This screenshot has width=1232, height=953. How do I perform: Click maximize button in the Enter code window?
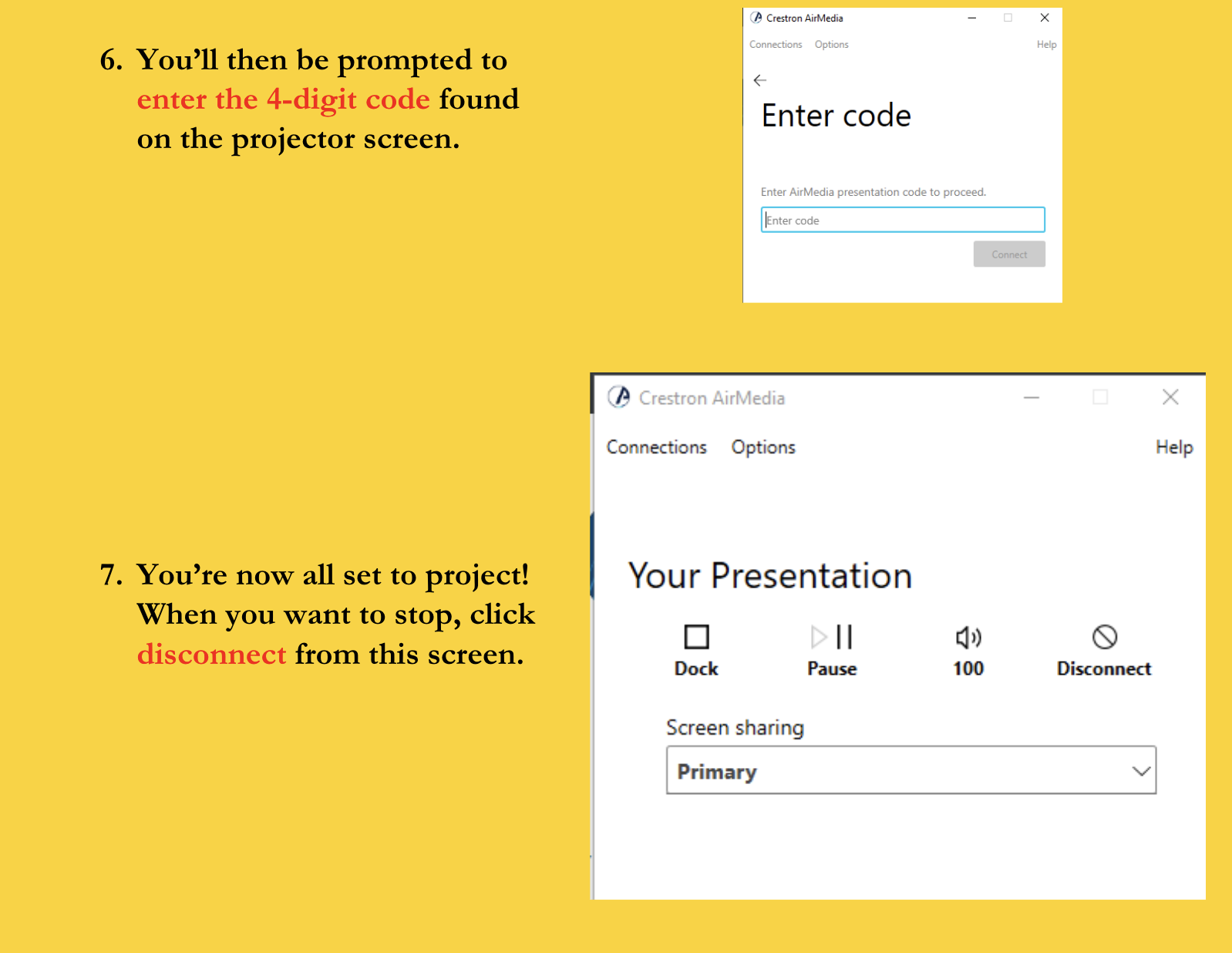(x=1008, y=18)
